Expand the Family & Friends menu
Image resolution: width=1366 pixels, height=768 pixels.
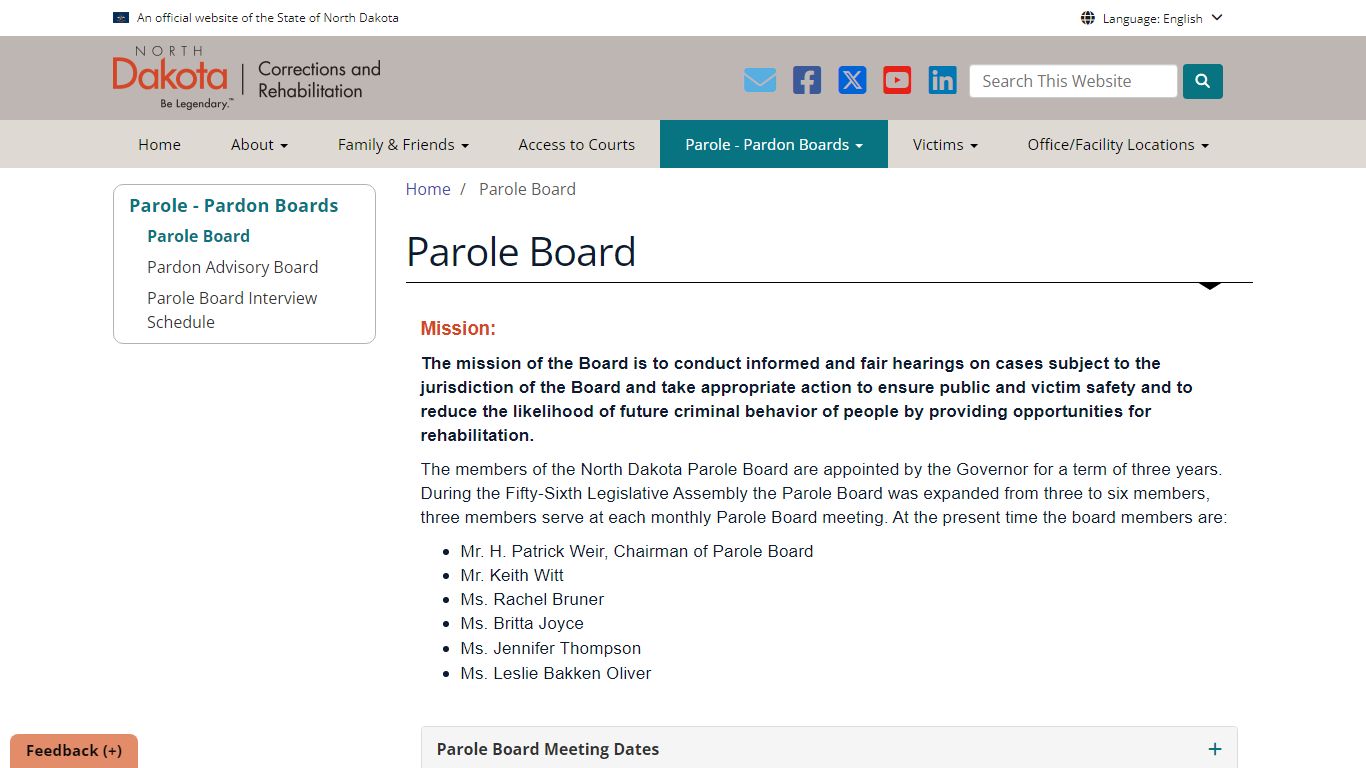(x=403, y=144)
